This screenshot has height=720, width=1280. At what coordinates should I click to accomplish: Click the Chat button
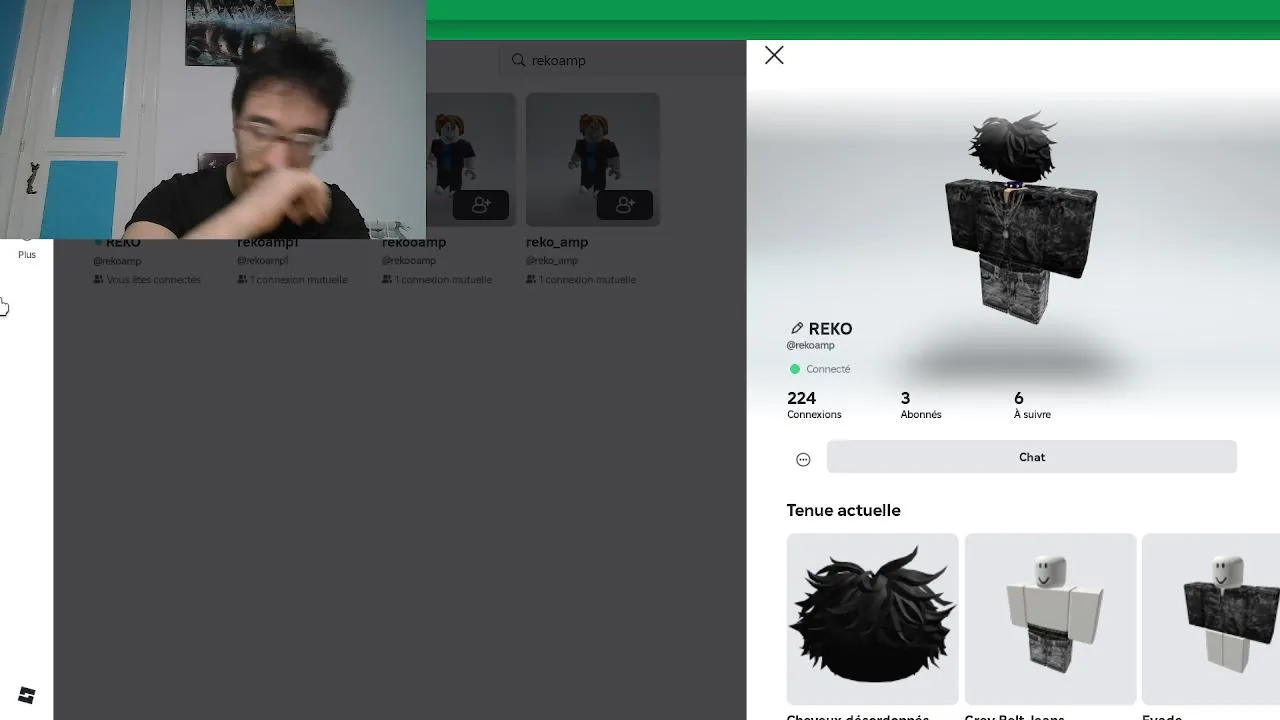[1031, 457]
